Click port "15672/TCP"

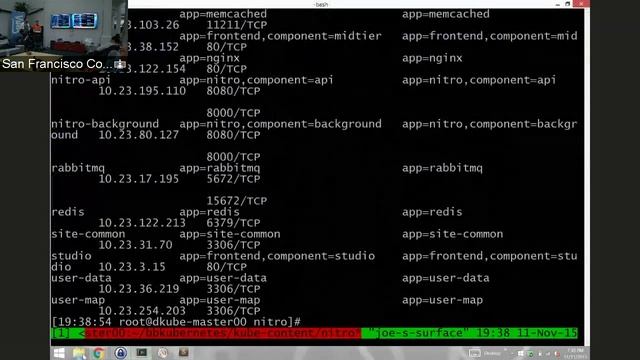coord(237,201)
